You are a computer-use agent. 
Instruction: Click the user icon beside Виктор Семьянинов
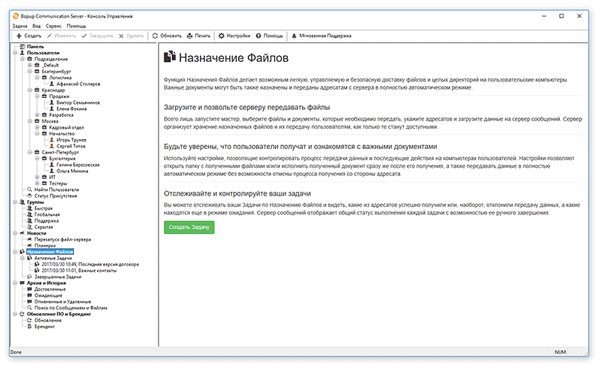pos(52,103)
